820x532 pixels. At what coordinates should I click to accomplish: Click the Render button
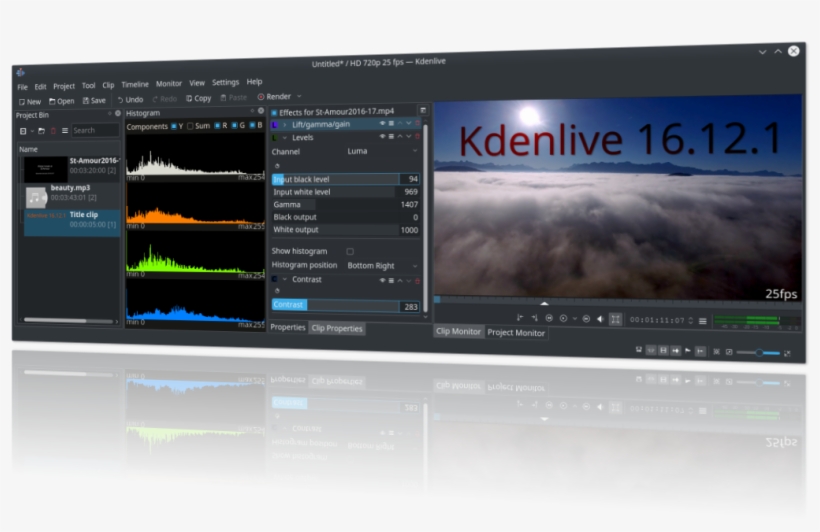click(275, 97)
